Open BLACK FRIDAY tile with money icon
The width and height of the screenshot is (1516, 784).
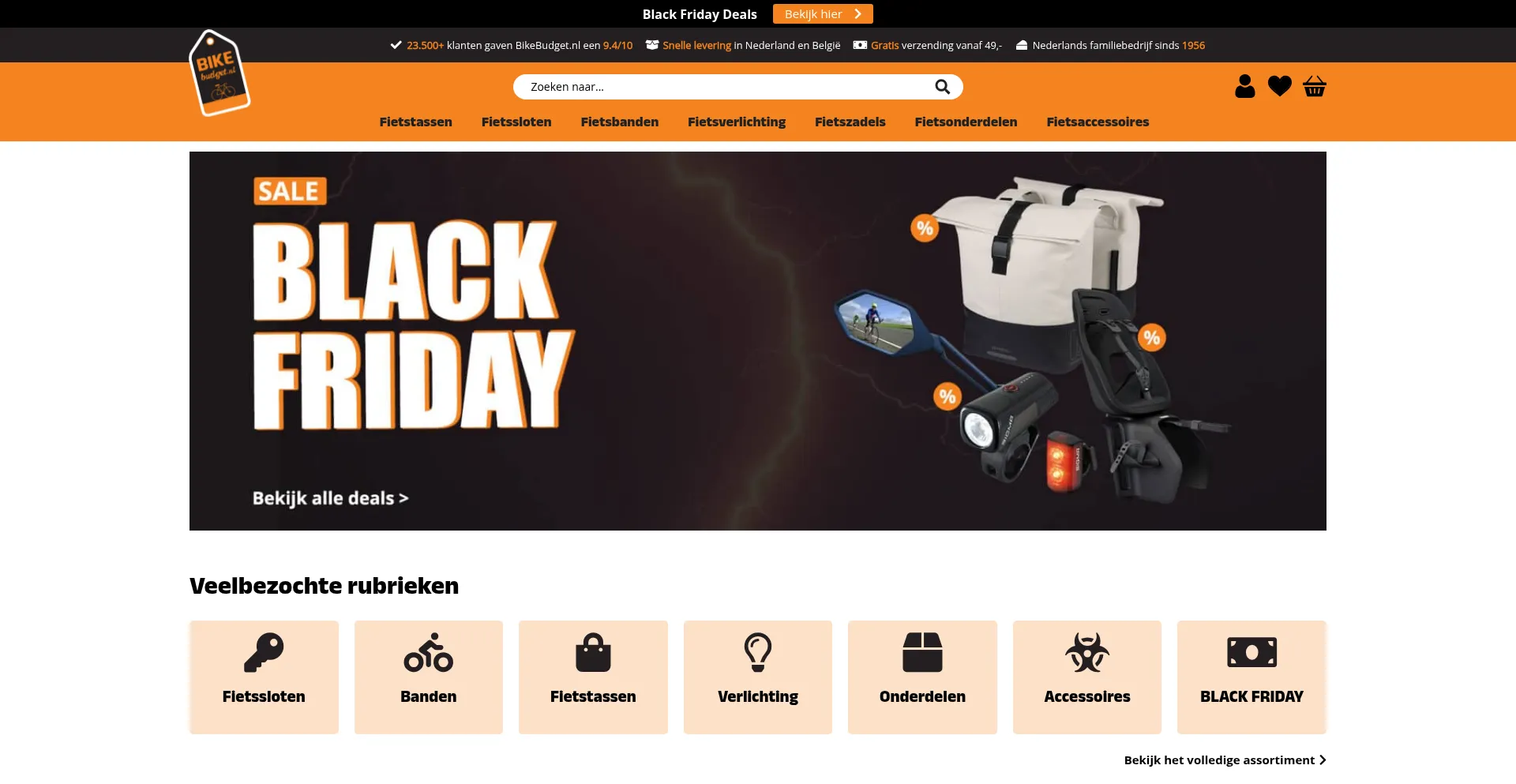[1251, 677]
